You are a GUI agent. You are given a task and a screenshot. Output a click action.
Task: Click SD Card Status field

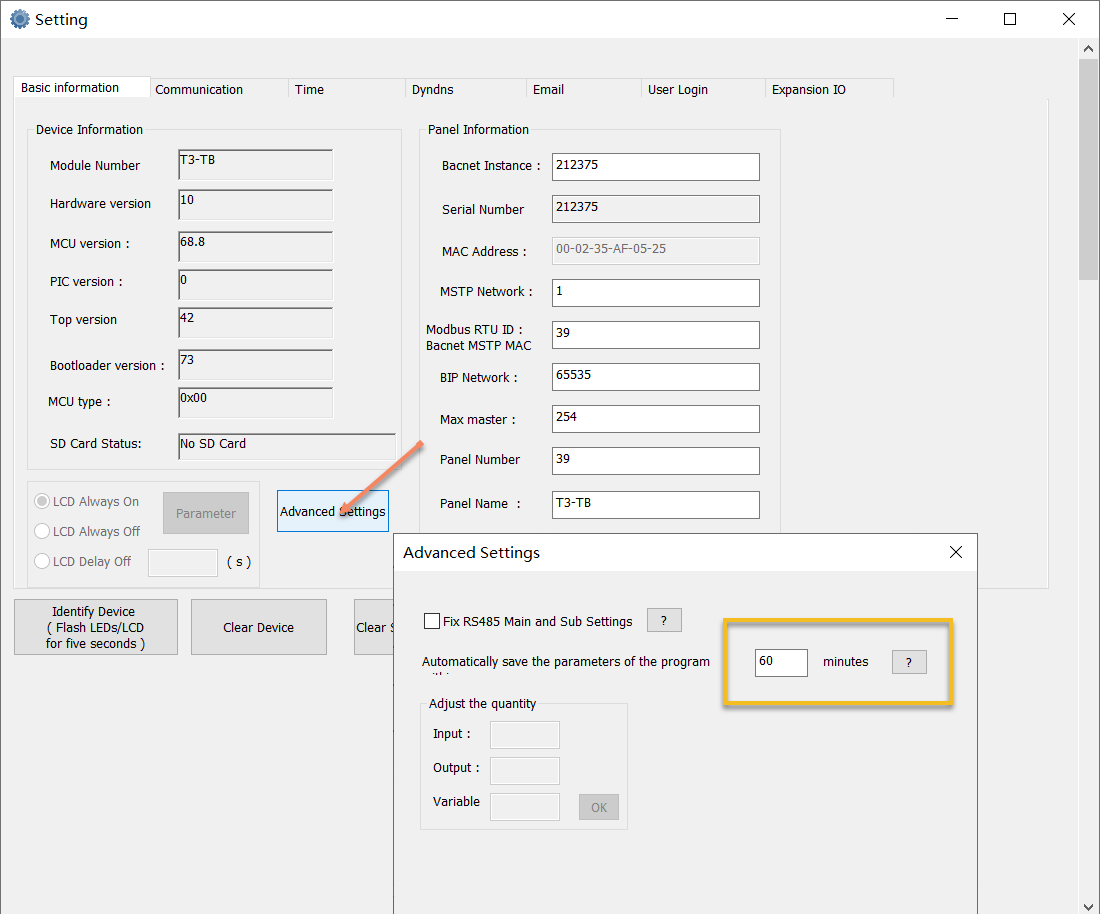coord(287,446)
